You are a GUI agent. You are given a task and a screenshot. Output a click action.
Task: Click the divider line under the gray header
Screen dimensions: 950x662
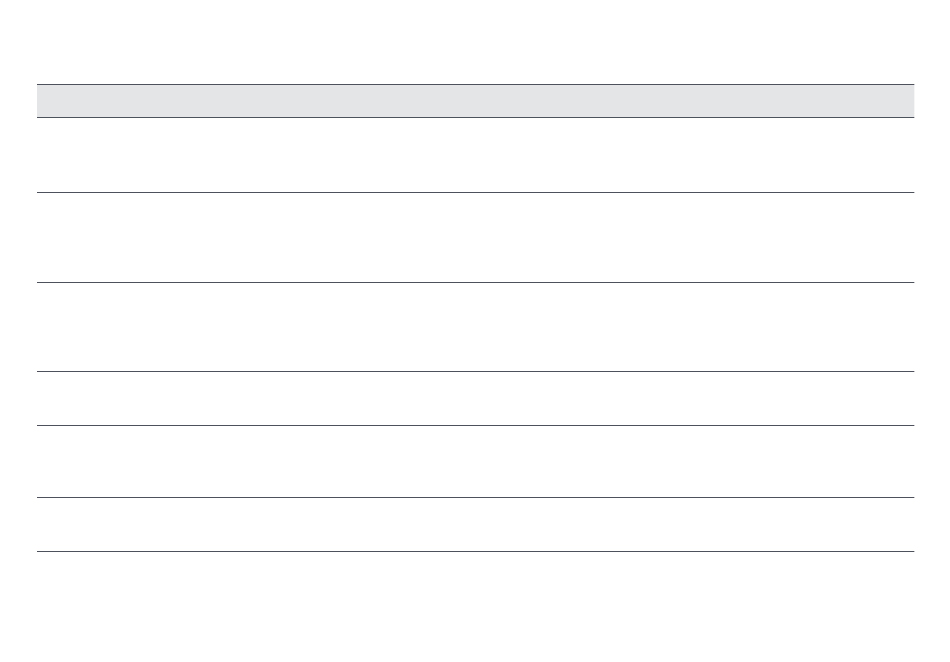click(x=475, y=118)
